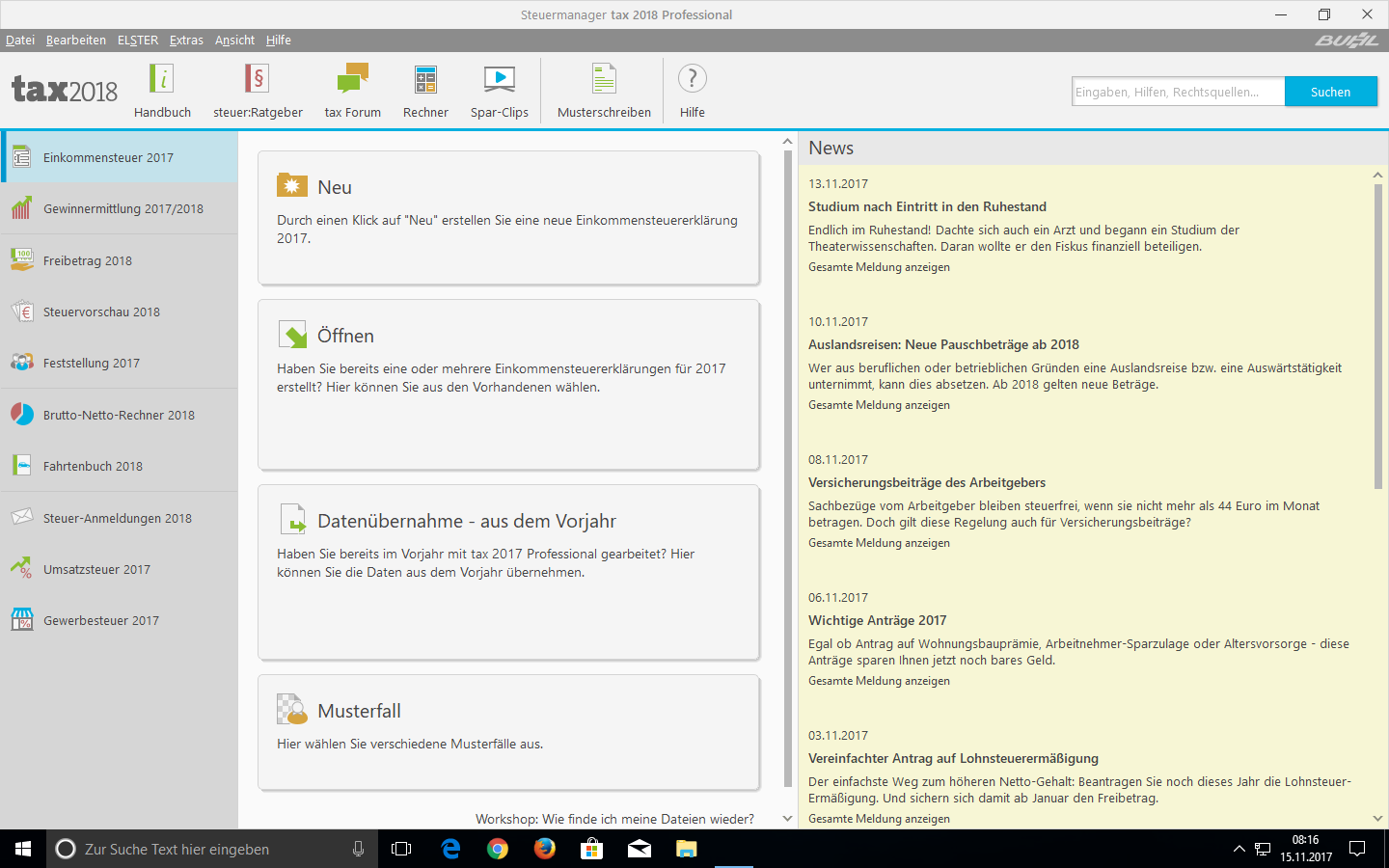Open the Bearbeiten menu
Screen dimensions: 1389x868
[x=76, y=40]
